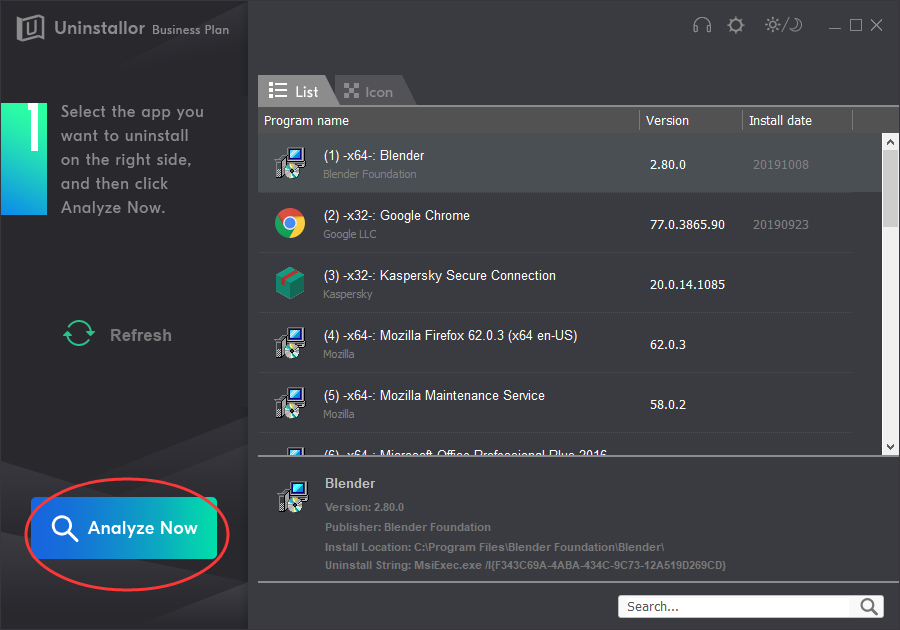Maximize the Uninstallor window

[856, 25]
